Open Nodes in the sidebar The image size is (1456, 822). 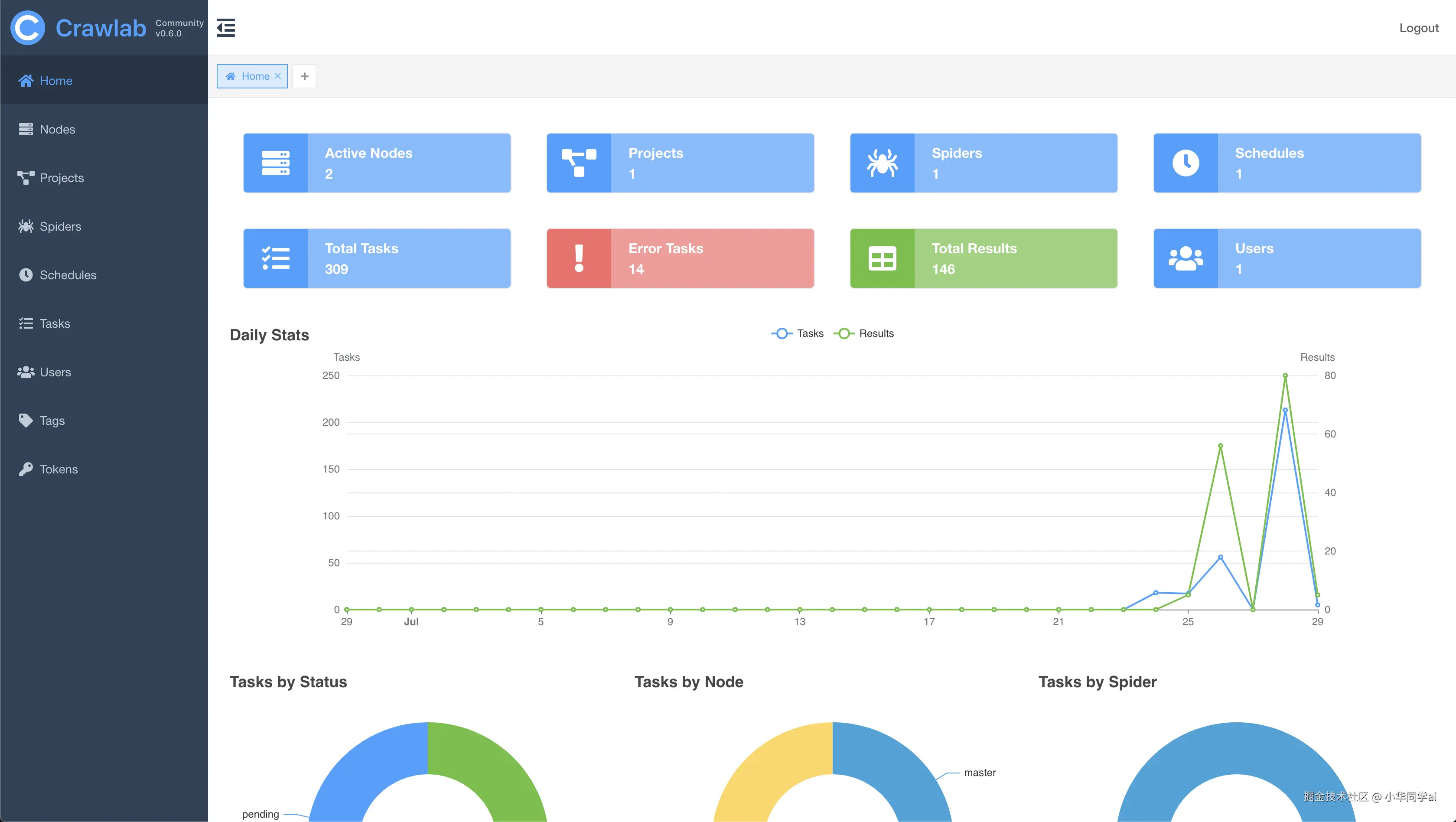tap(57, 130)
